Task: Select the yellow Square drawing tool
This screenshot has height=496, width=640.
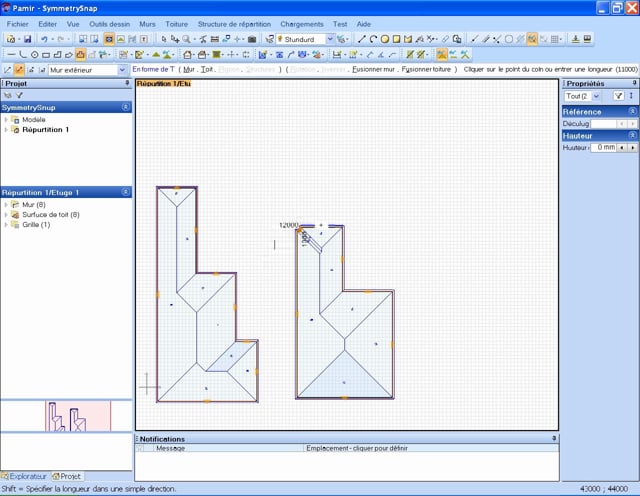Action: click(396, 39)
